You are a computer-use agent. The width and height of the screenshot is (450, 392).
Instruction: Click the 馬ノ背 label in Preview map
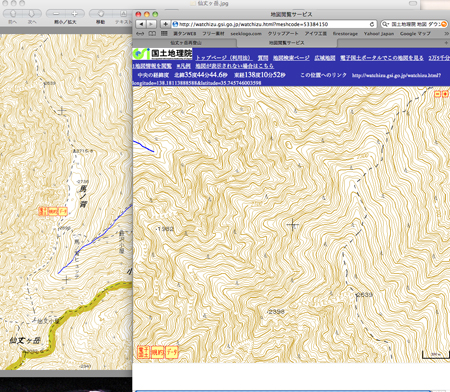[83, 197]
